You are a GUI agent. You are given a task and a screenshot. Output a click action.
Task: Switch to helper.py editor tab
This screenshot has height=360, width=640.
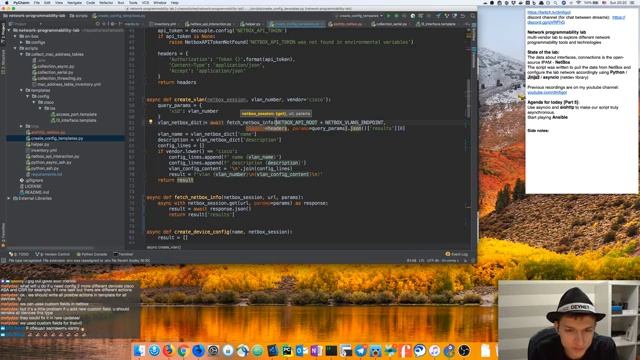tap(251, 24)
